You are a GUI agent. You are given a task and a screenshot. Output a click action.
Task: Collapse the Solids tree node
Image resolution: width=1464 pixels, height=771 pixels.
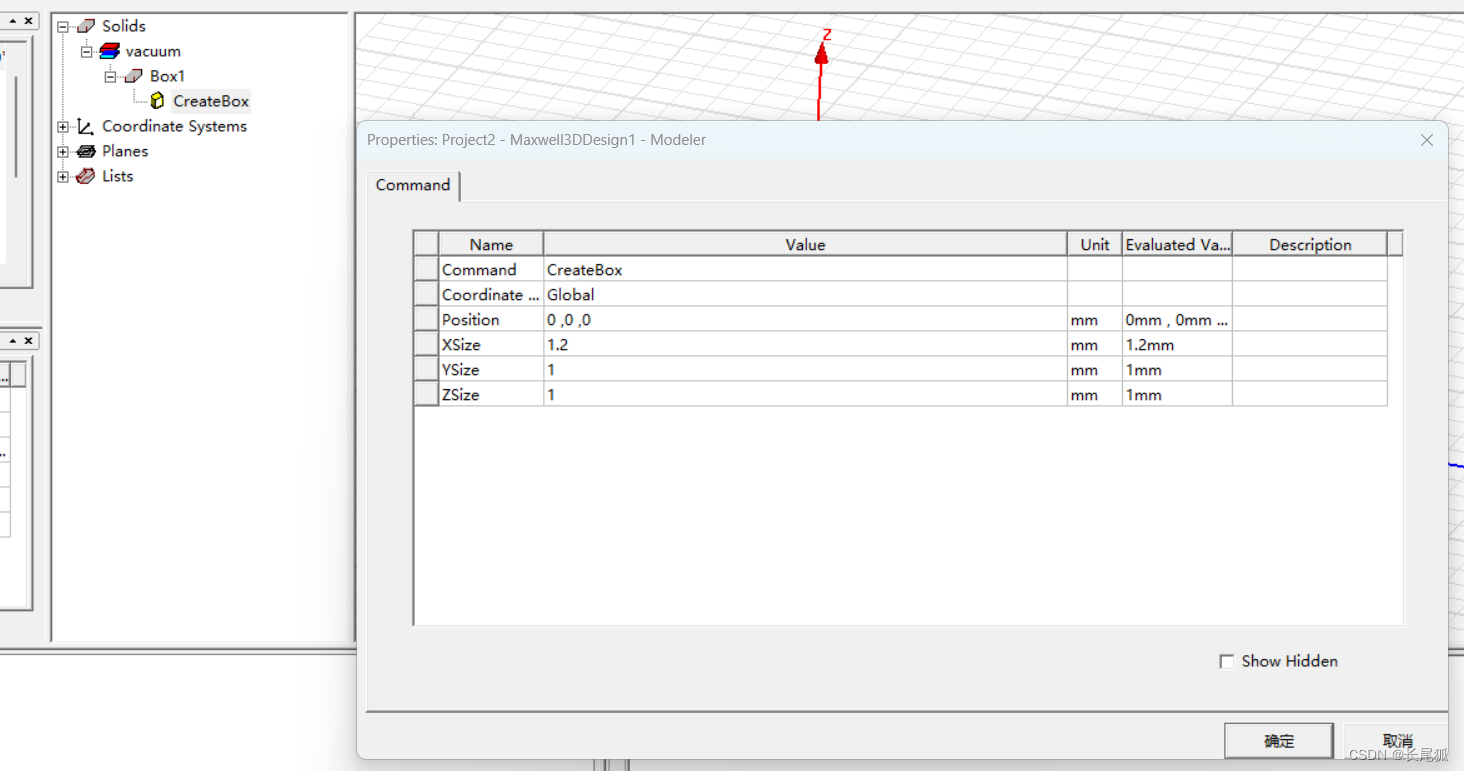[63, 27]
